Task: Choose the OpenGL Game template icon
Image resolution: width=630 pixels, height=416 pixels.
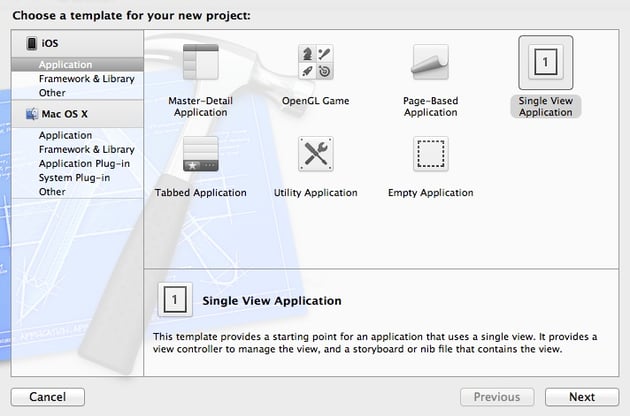Action: coord(316,62)
